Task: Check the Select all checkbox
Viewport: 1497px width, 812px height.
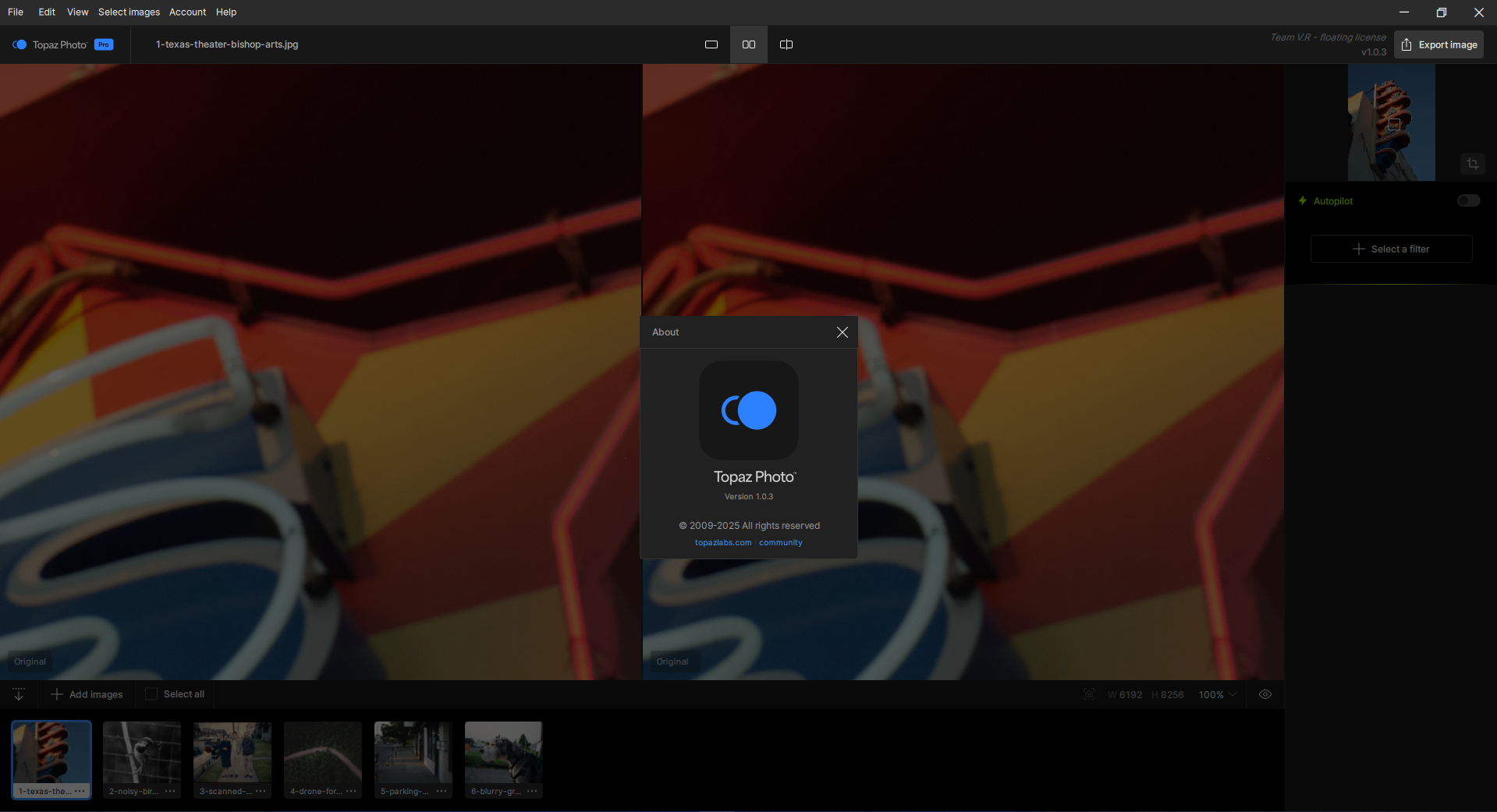Action: tap(151, 694)
